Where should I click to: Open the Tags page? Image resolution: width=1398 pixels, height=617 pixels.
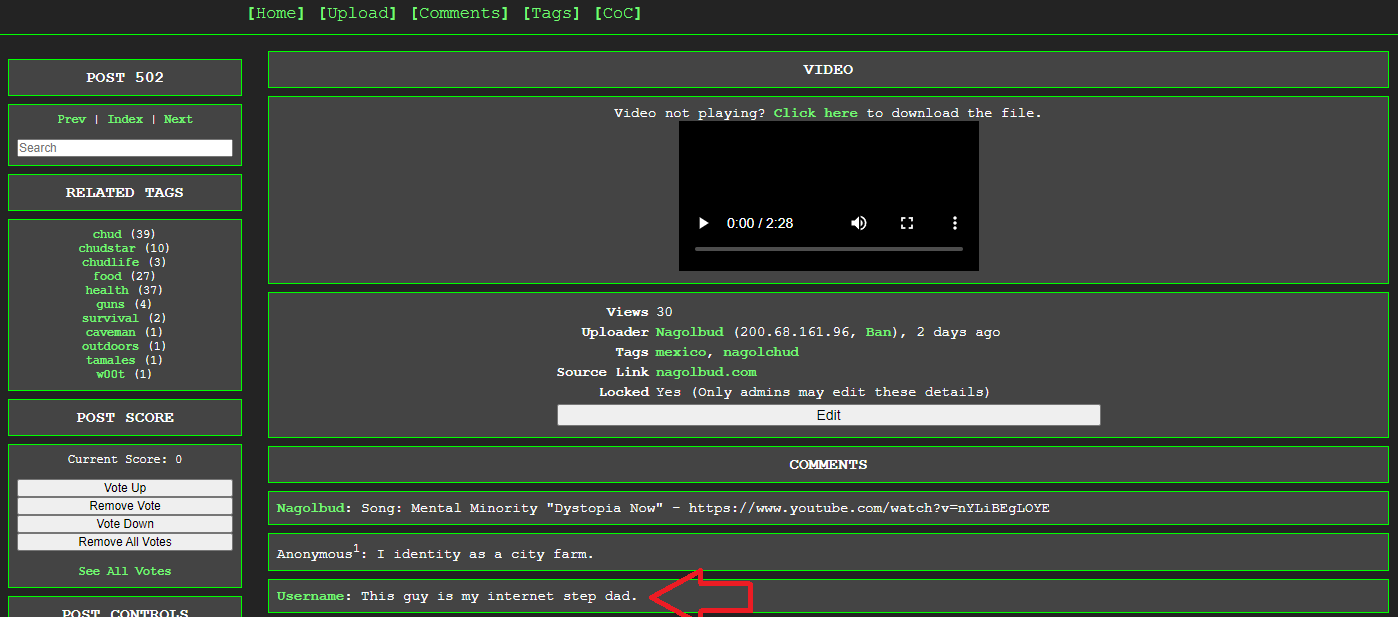click(551, 13)
